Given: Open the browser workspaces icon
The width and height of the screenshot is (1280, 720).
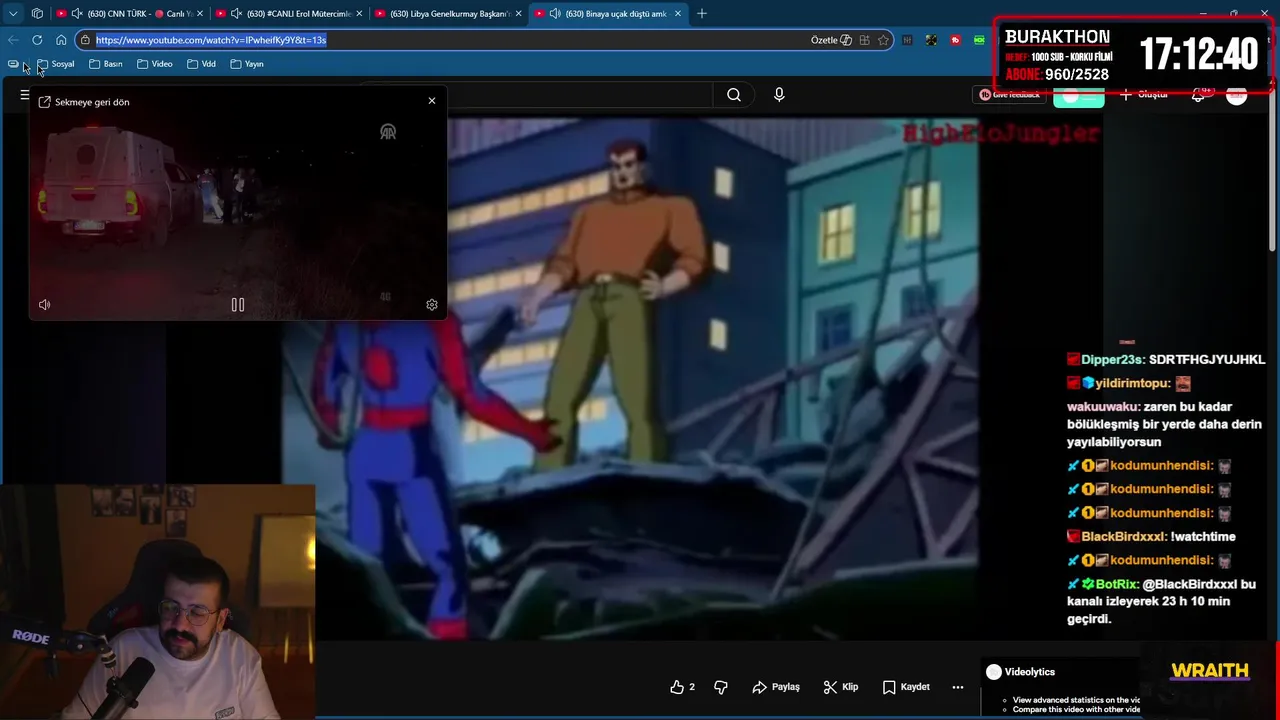Looking at the screenshot, I should pos(37,14).
